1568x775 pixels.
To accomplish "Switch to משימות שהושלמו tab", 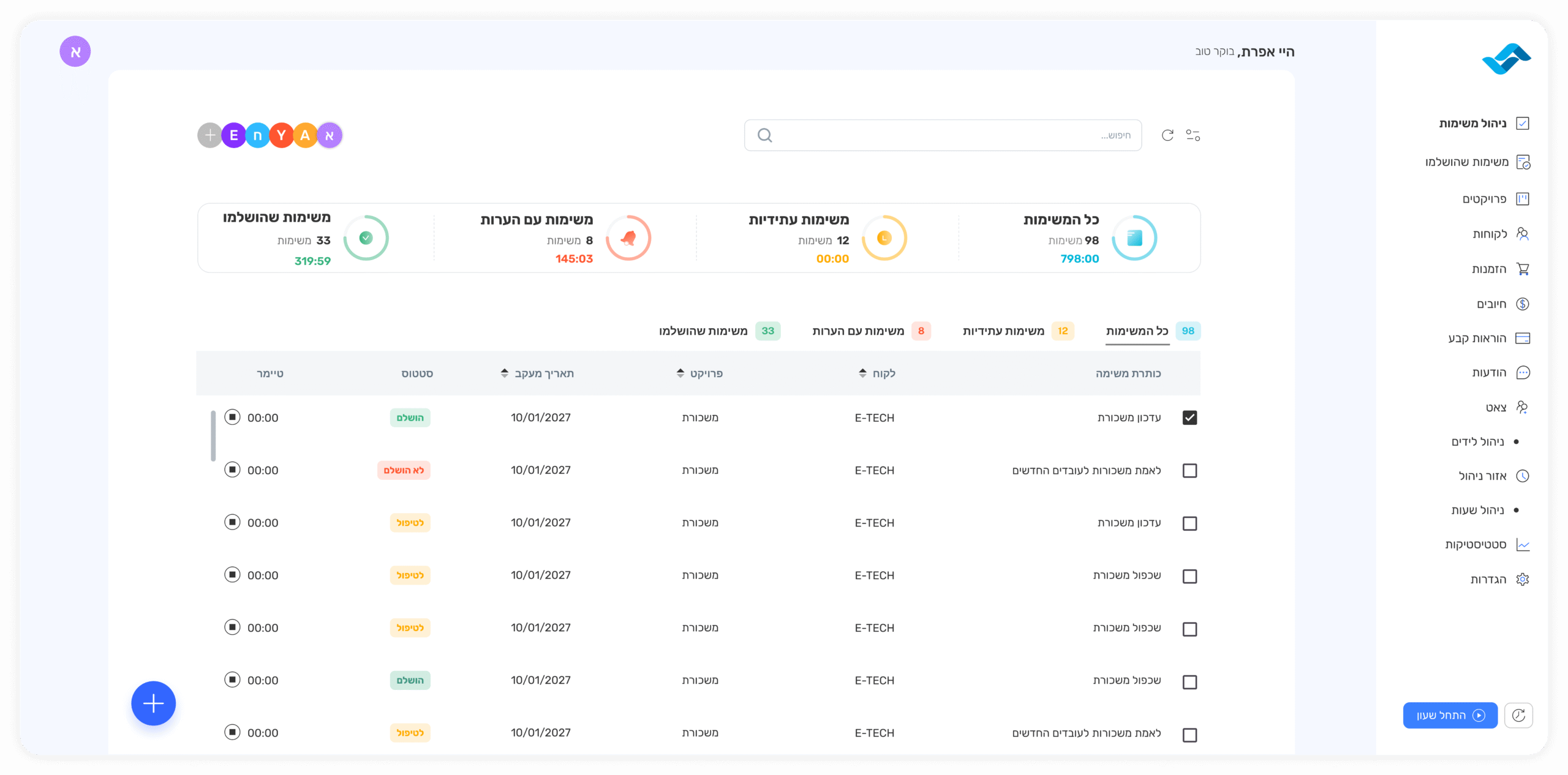I will tap(703, 331).
